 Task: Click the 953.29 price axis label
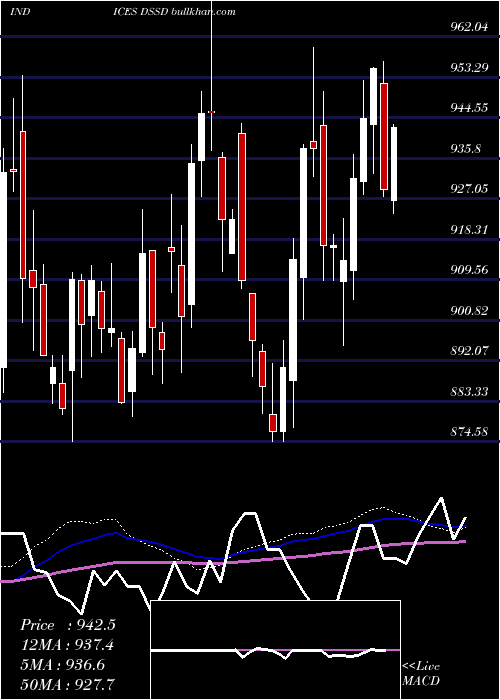point(469,68)
